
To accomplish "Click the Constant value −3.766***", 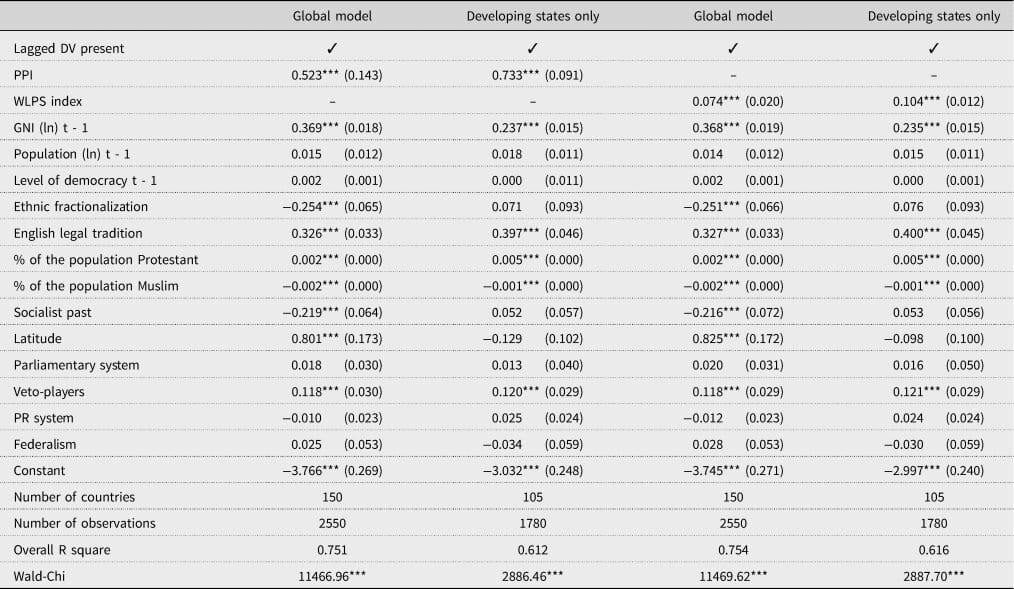I will (310, 471).
